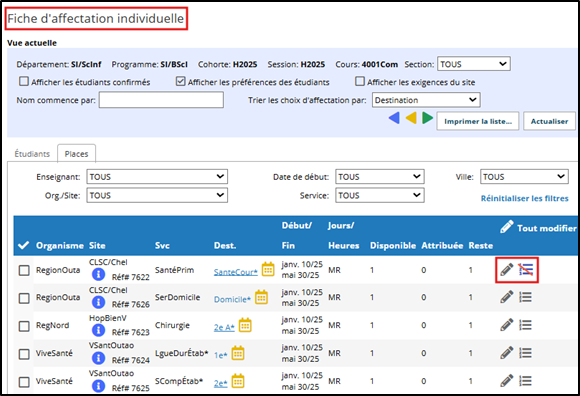Viewport: 580px width, 396px height.
Task: Click the Disponible column header
Action: click(393, 246)
